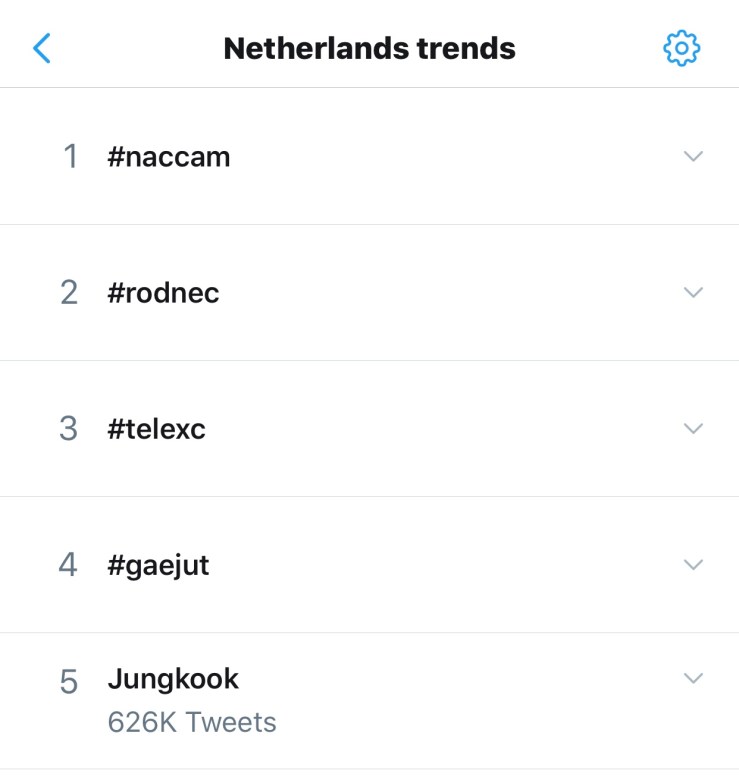Open the #naccam hashtag trend
The width and height of the screenshot is (739, 777).
point(169,157)
